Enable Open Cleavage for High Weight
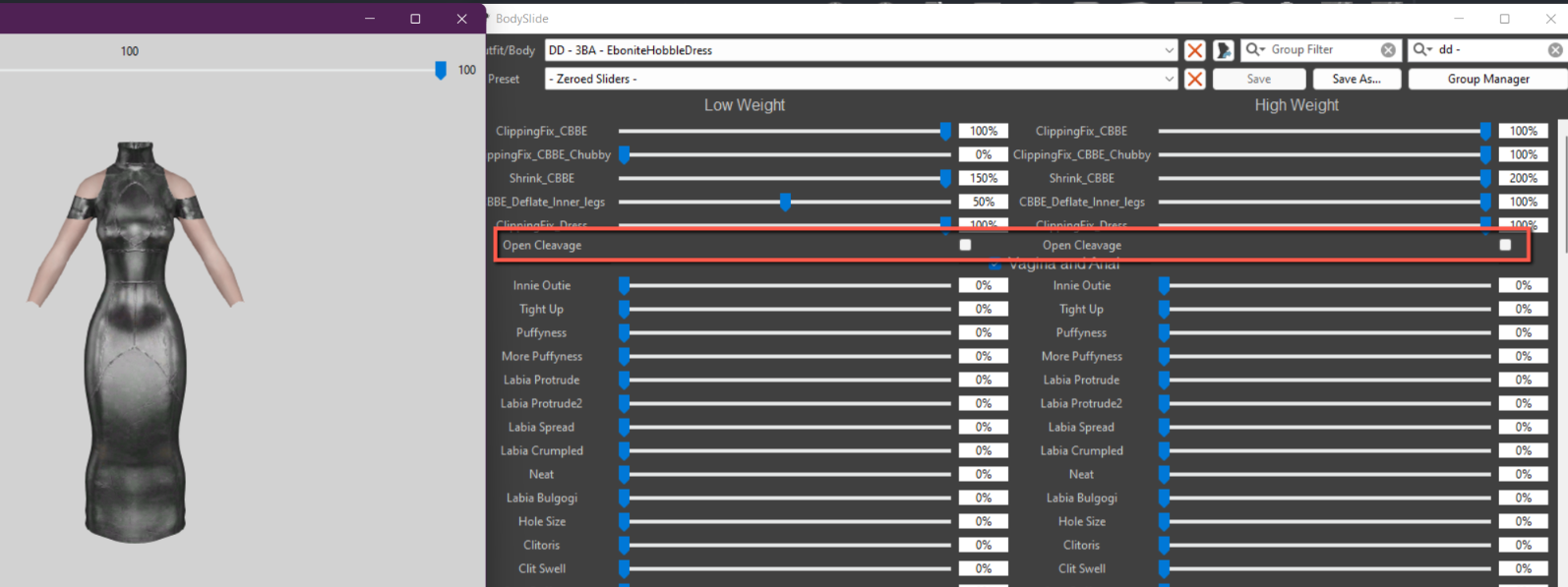 (x=1505, y=245)
